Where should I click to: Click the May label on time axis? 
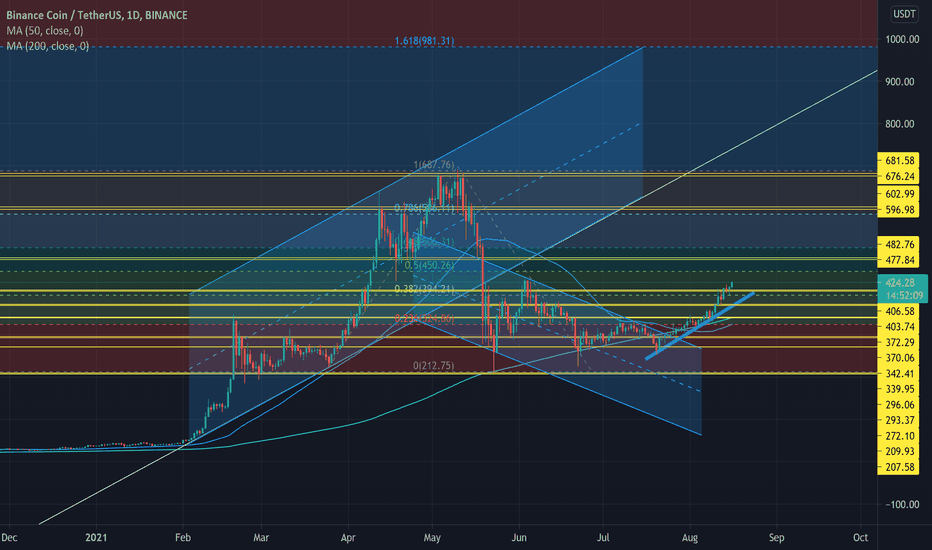point(432,538)
